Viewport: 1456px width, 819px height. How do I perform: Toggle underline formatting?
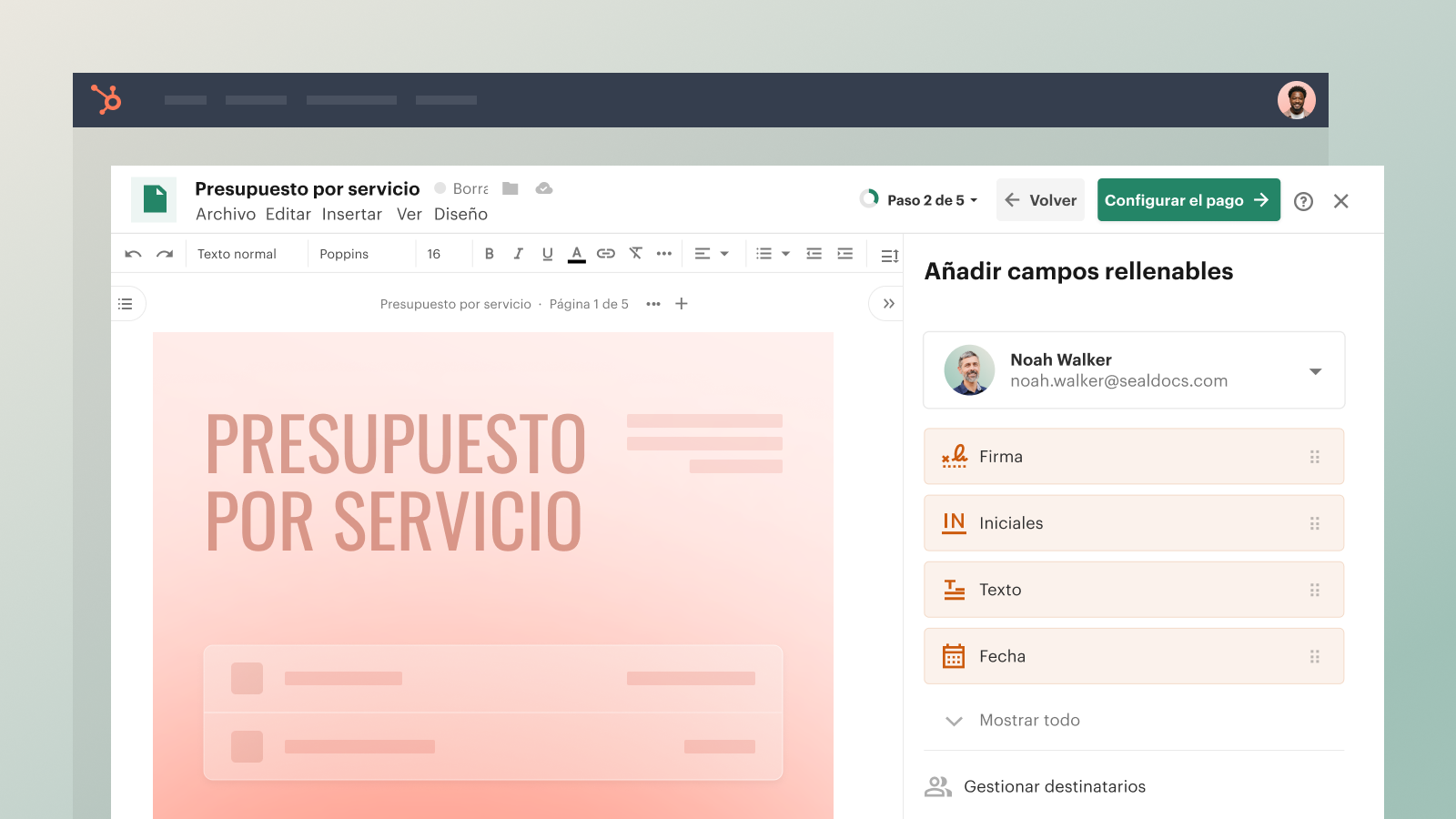(x=548, y=254)
